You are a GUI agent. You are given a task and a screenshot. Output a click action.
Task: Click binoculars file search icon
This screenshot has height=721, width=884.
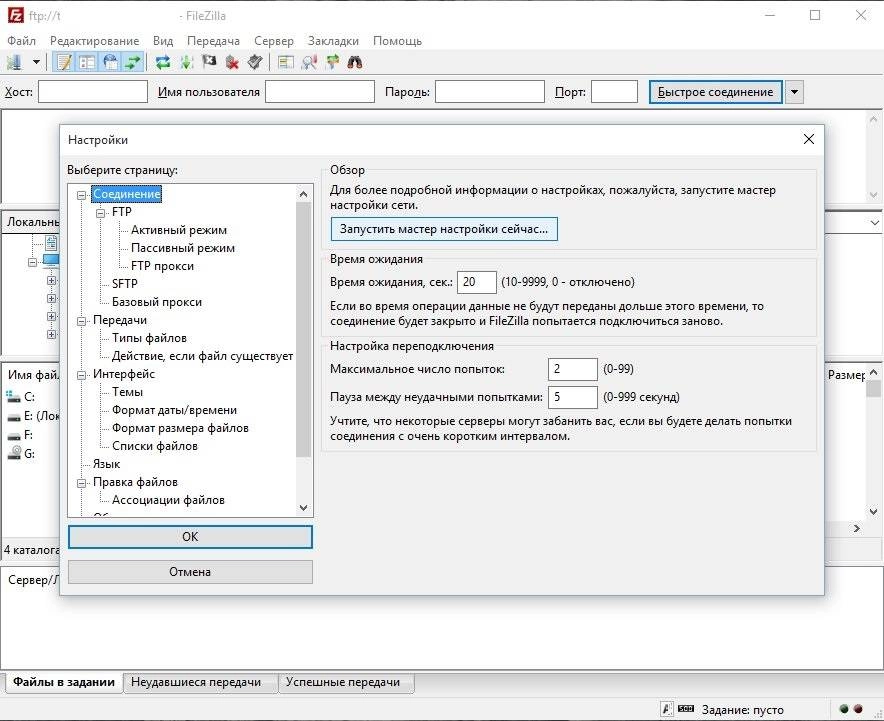355,62
